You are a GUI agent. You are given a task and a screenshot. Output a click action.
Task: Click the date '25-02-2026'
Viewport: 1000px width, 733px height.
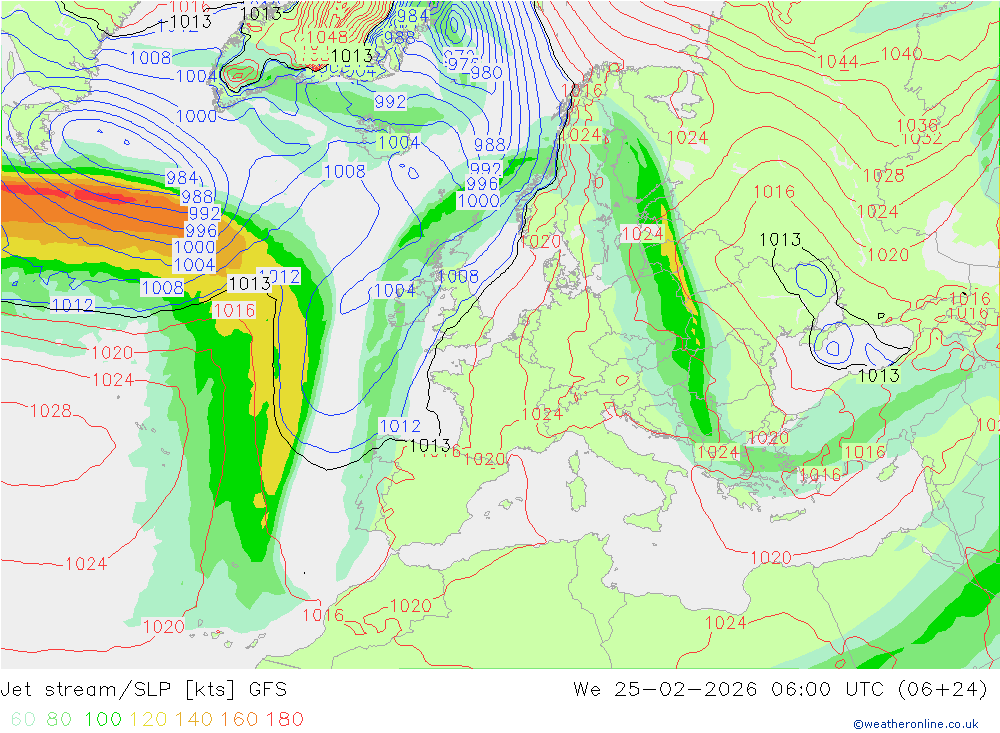pos(686,690)
